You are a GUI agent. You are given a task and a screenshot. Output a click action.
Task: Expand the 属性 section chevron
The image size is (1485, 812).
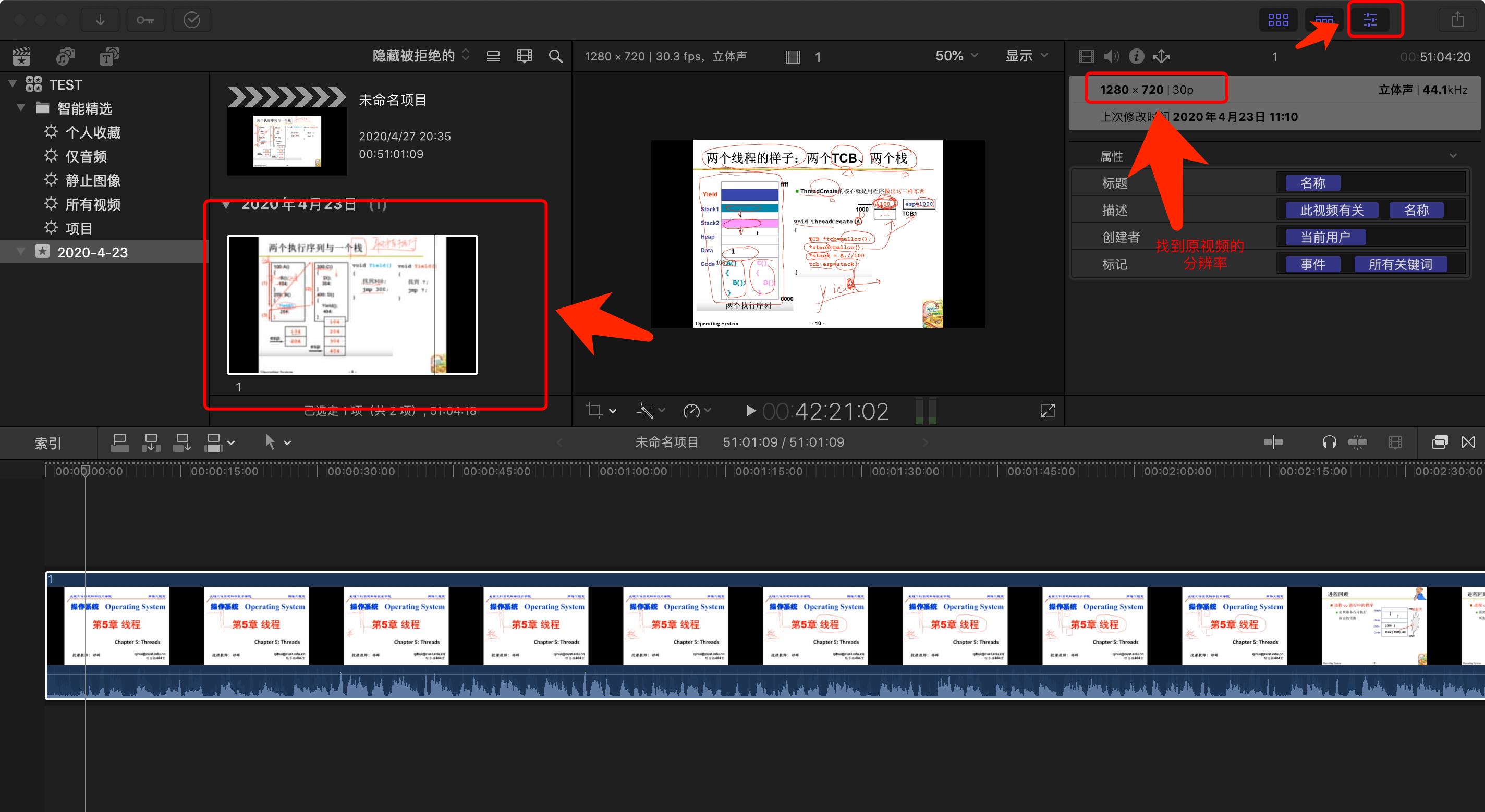tap(1453, 156)
